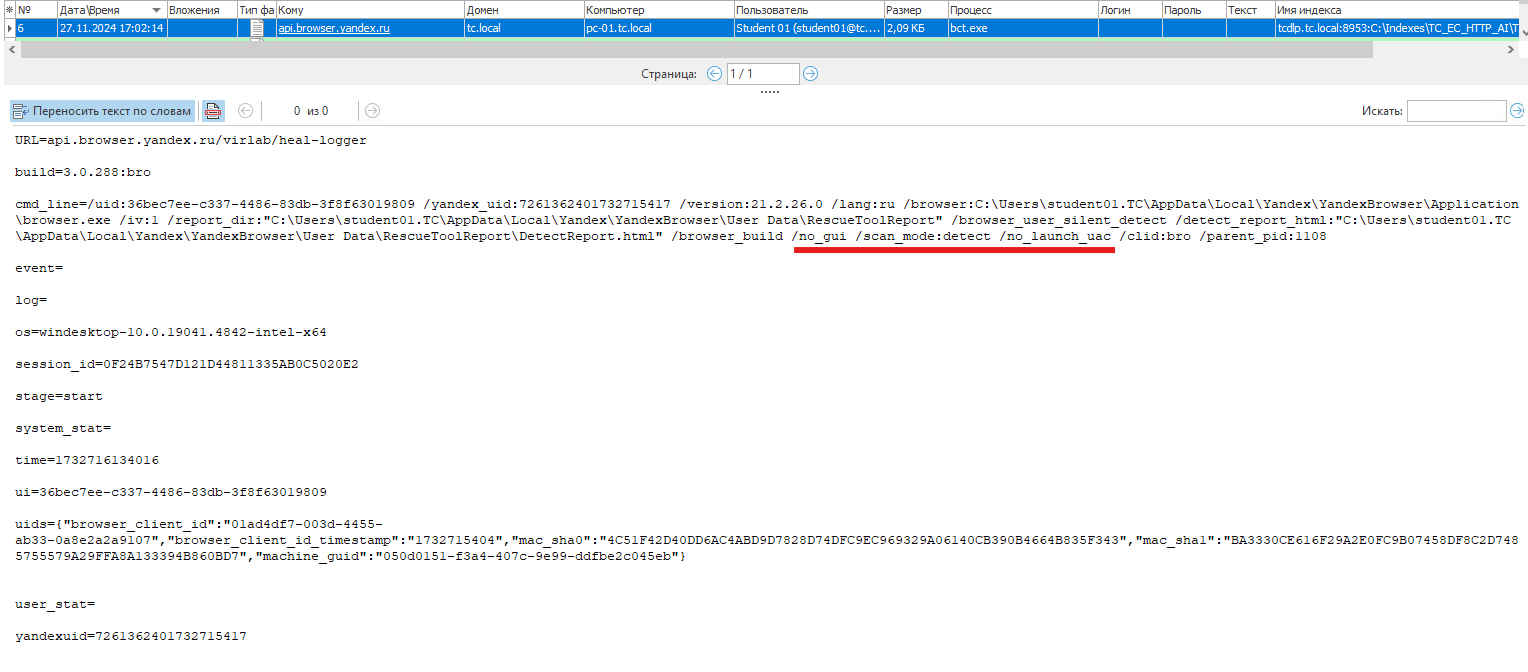
Task: Click the stage=start line
Action: pyautogui.click(x=59, y=396)
